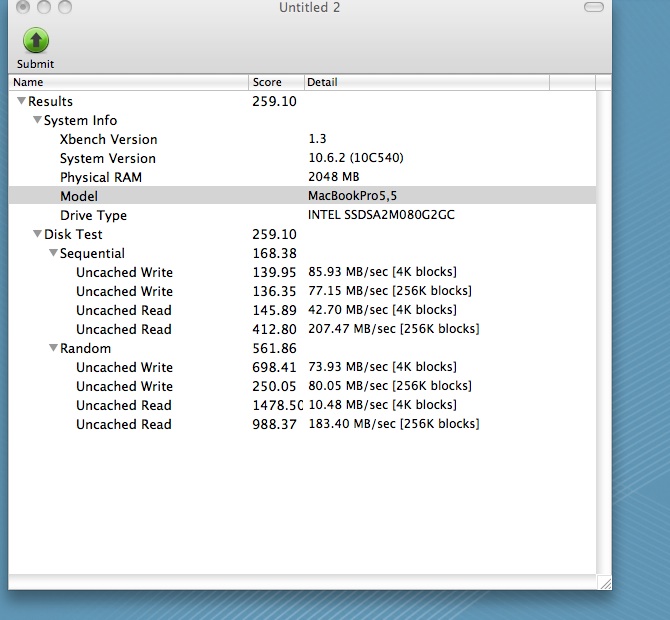Collapse the Sequential results group
The width and height of the screenshot is (670, 620).
53,253
